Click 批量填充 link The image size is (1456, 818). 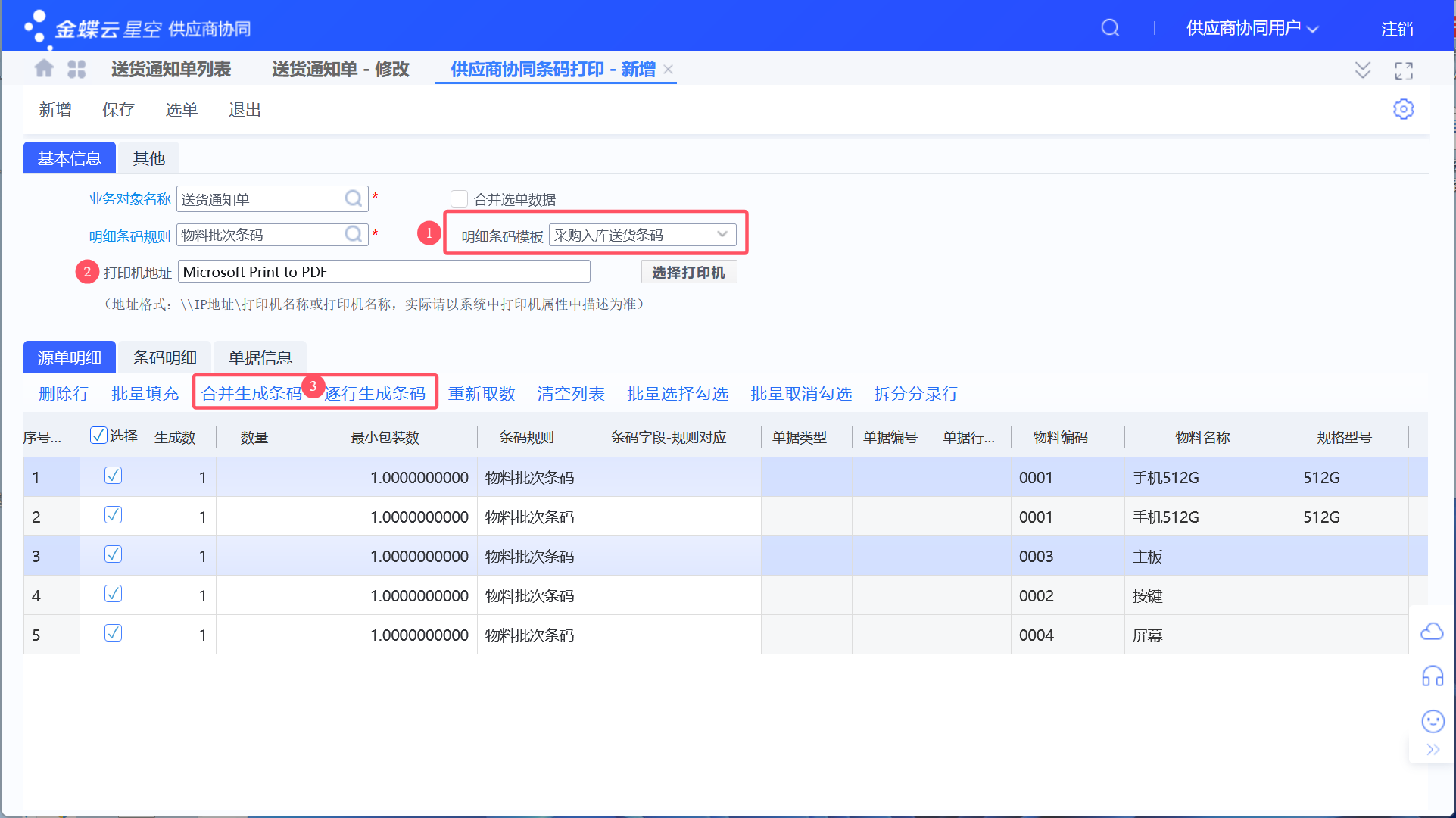click(145, 394)
